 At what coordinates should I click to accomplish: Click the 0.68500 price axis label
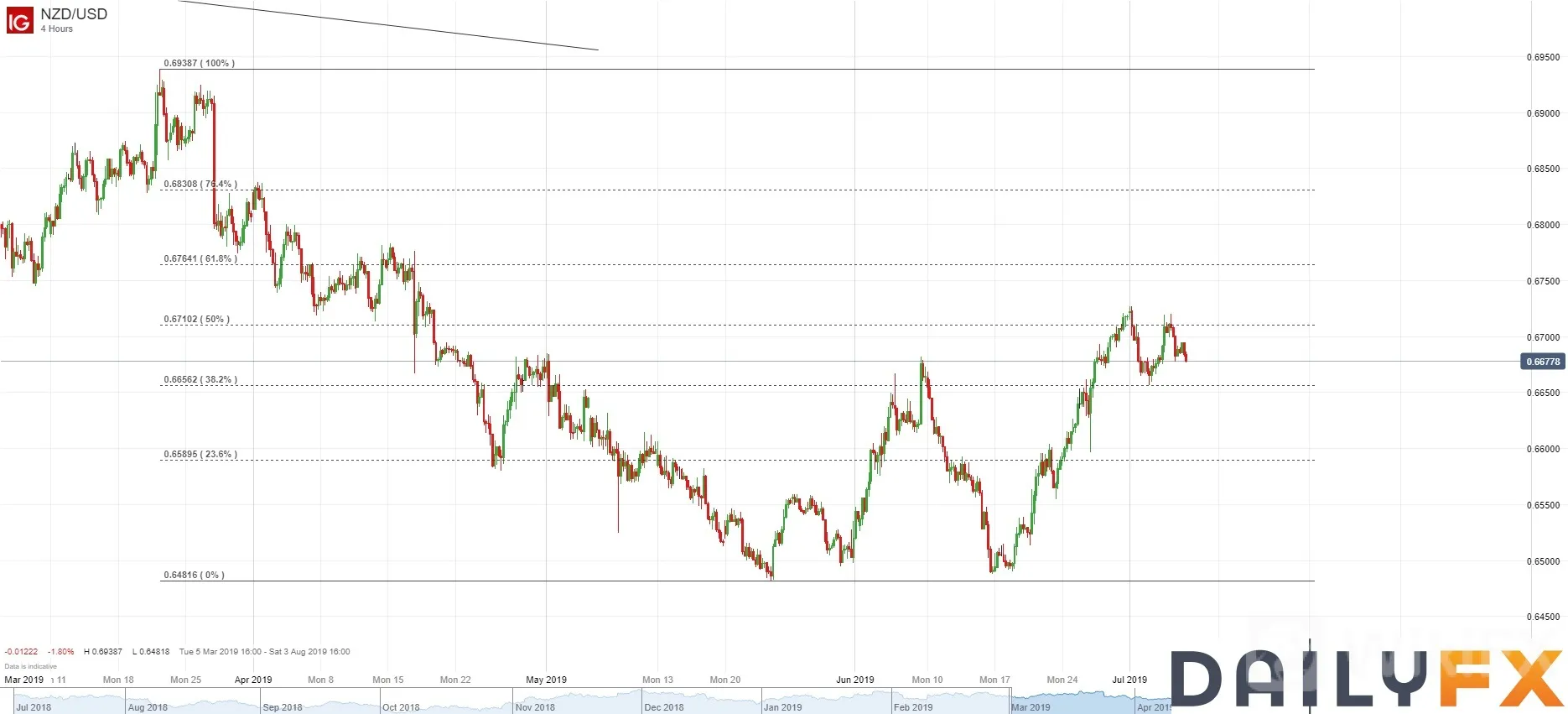1543,169
